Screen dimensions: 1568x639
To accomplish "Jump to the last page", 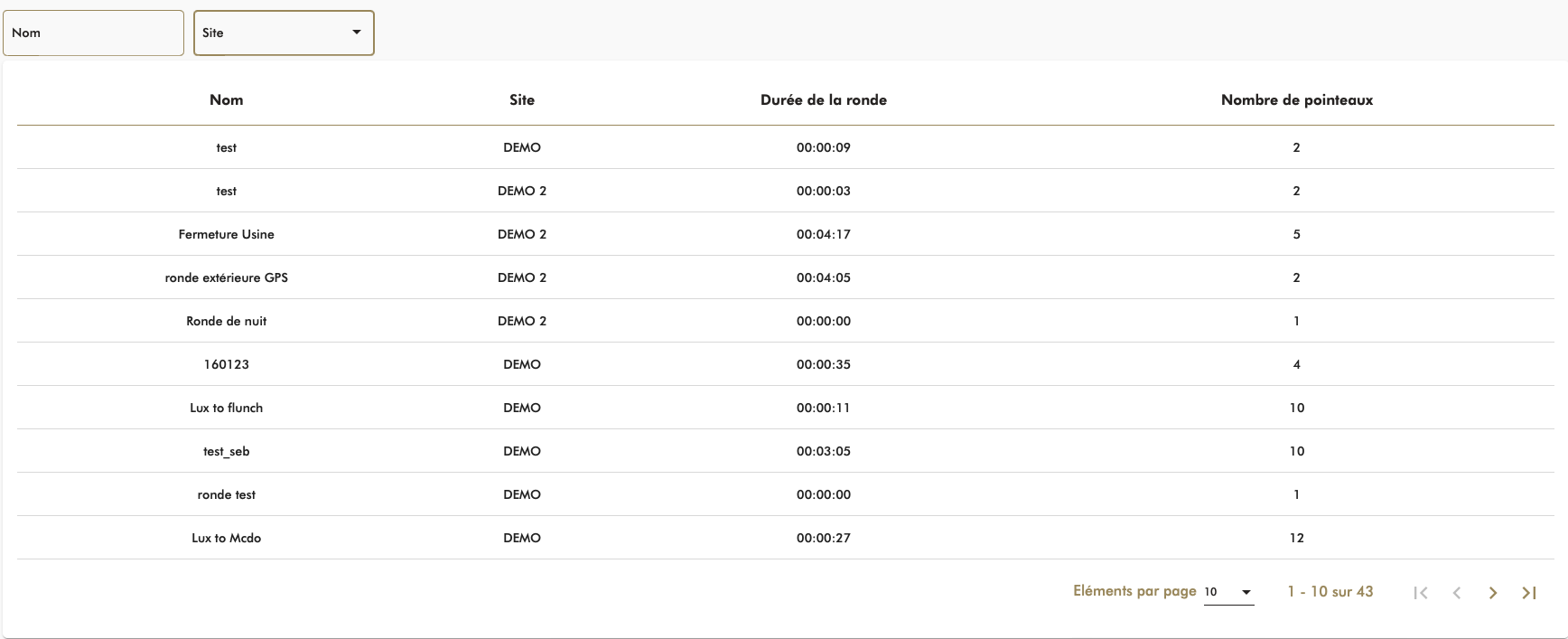I will [x=1529, y=593].
